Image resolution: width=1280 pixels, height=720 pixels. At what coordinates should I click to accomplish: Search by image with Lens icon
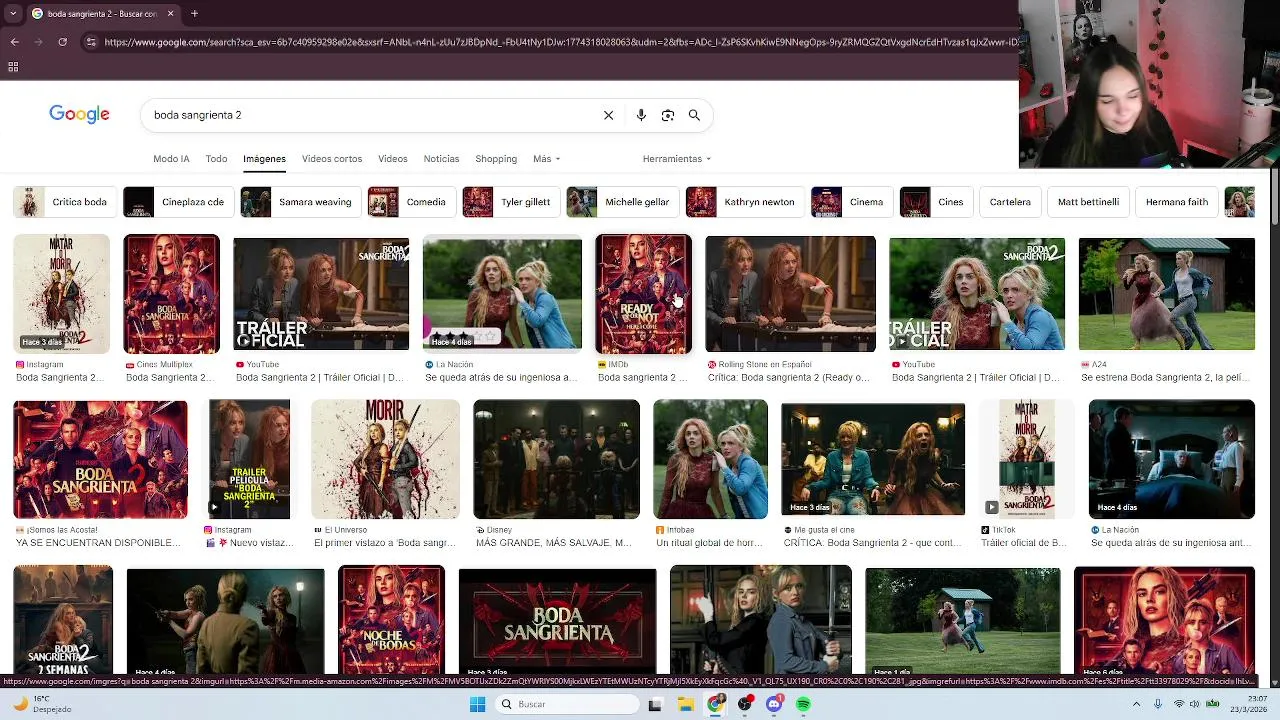[668, 115]
